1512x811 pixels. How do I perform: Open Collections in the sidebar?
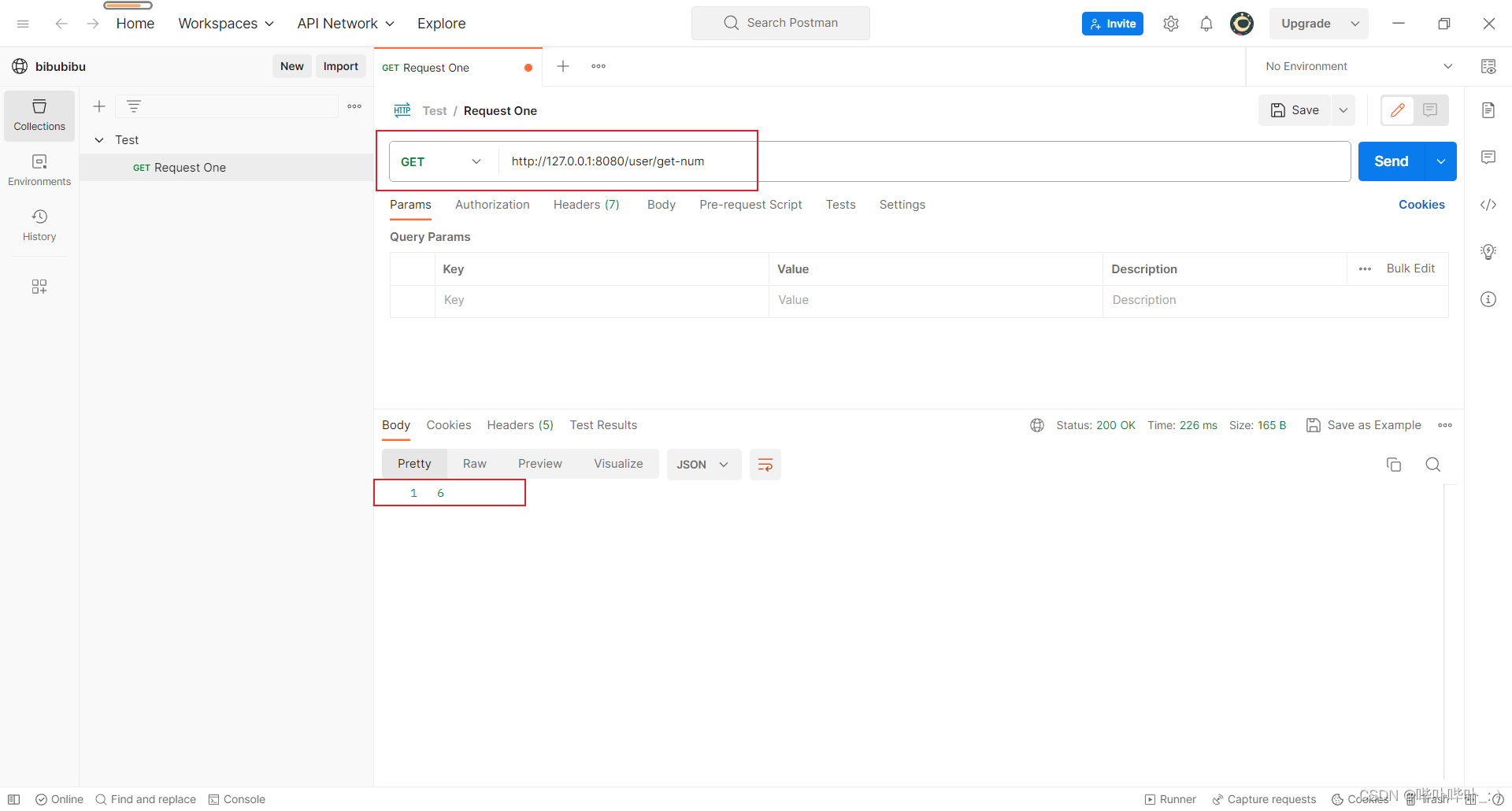point(39,116)
